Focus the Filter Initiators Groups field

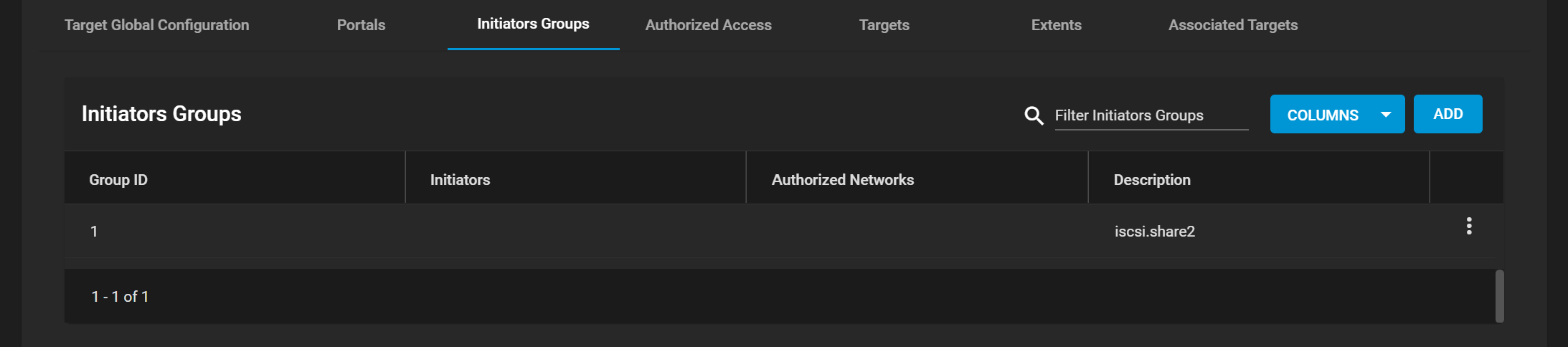point(1151,115)
